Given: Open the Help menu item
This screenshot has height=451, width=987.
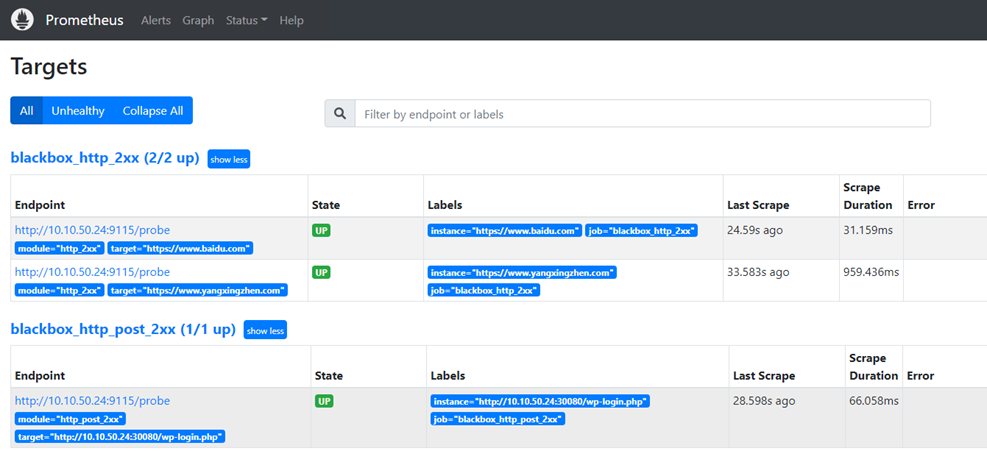Looking at the screenshot, I should pos(291,20).
